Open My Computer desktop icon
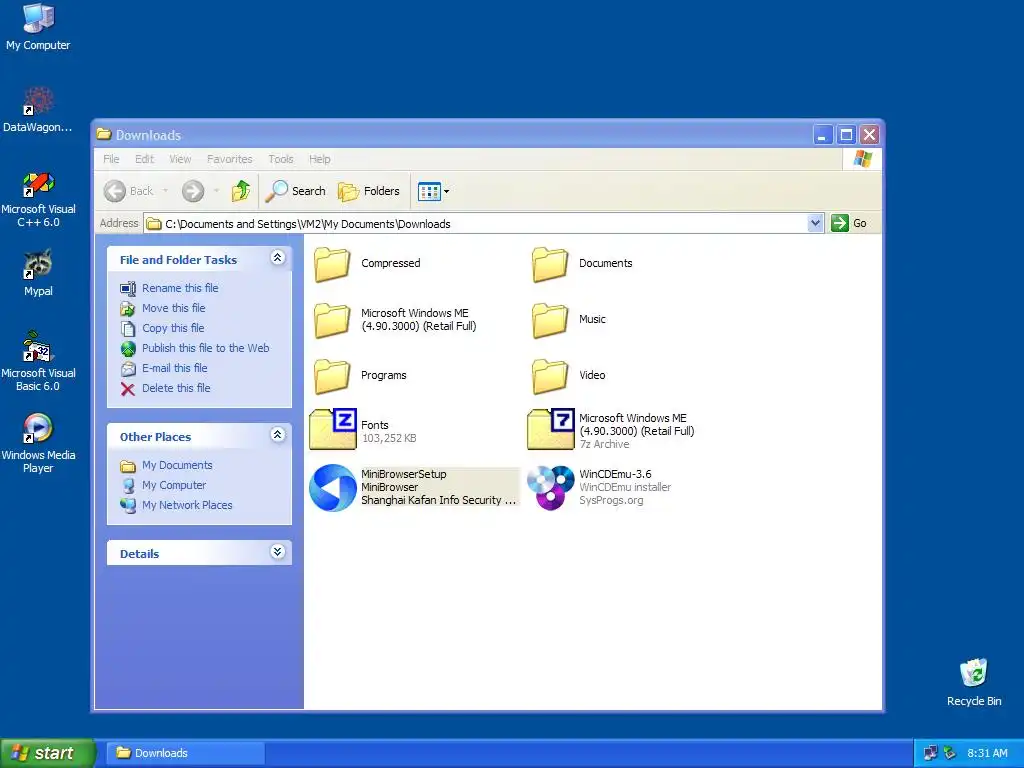 click(x=38, y=27)
